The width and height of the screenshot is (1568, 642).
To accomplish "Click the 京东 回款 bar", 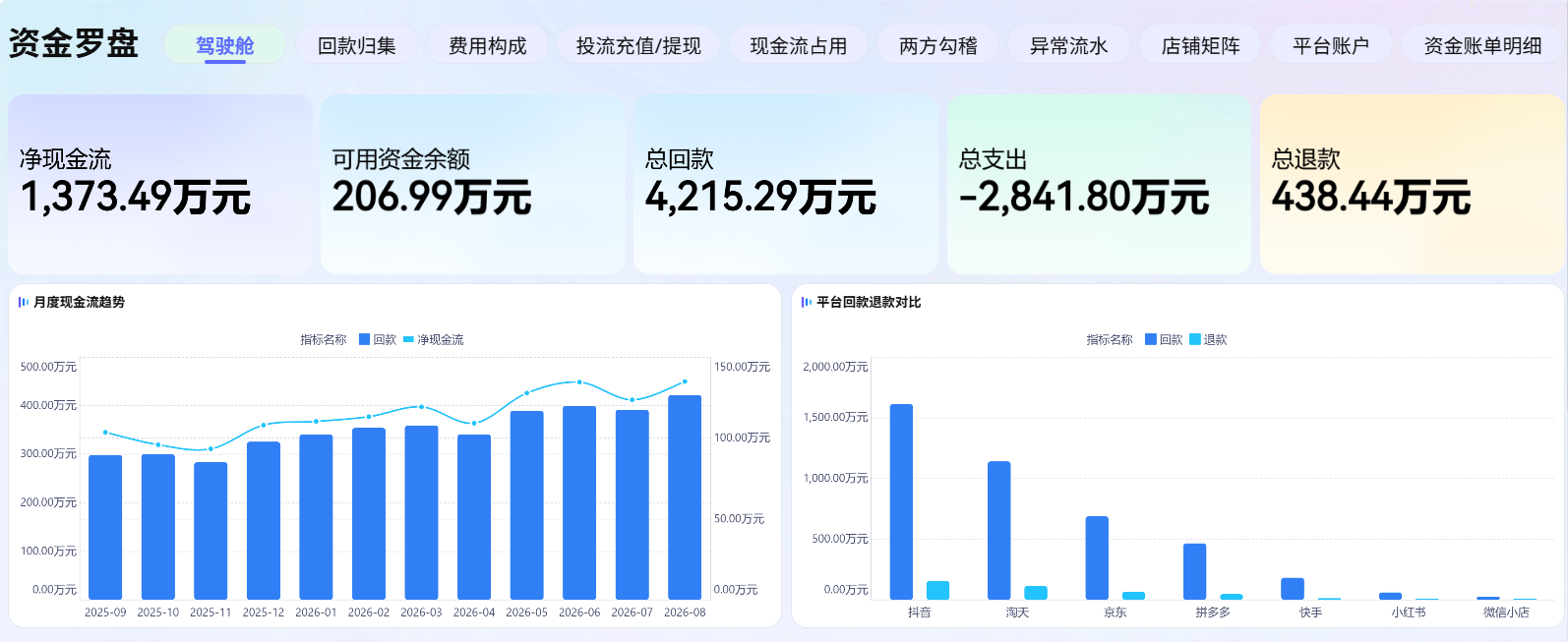I will [x=1097, y=557].
